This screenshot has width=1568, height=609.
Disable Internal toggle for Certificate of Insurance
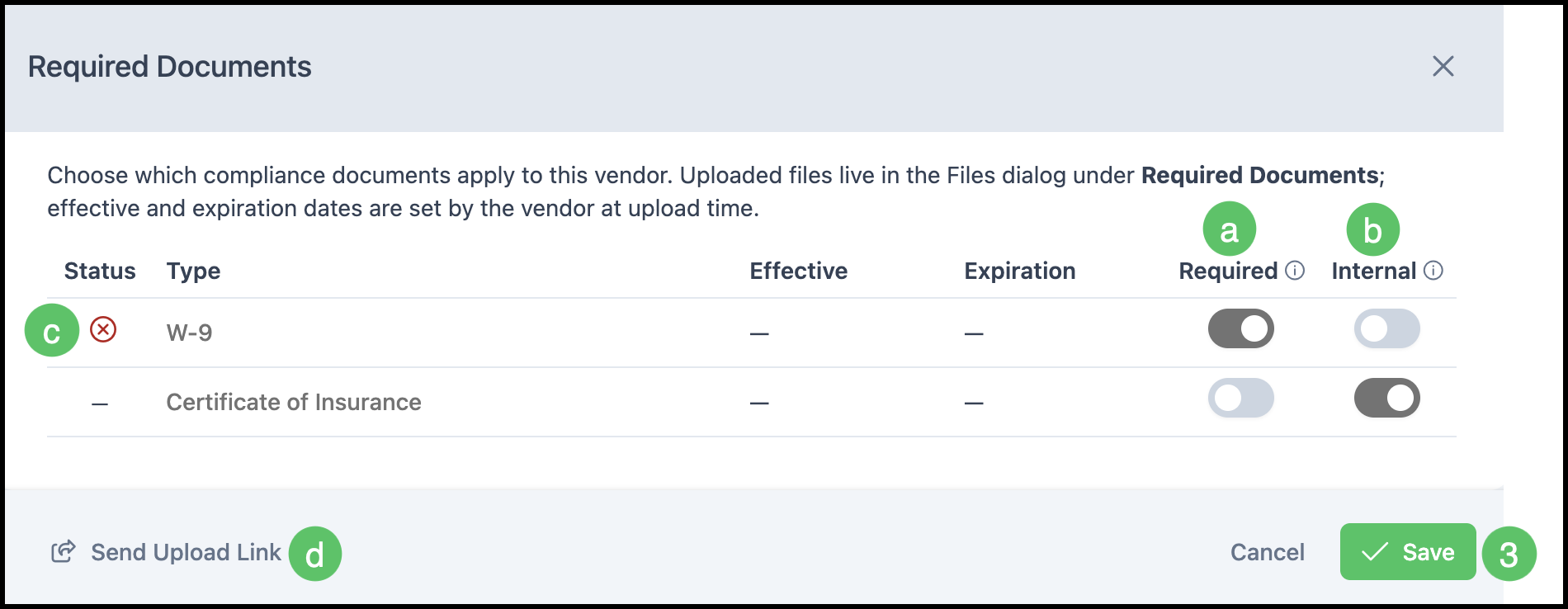coord(1386,398)
